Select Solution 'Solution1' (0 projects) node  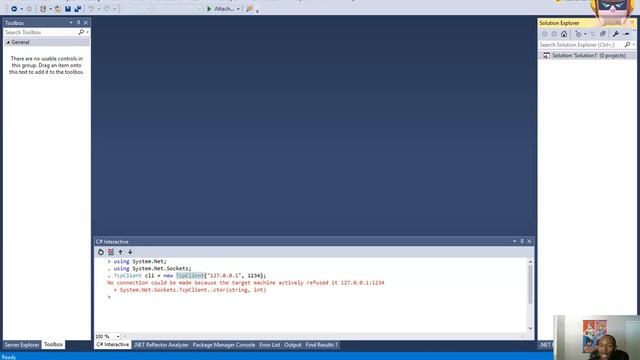tap(588, 56)
